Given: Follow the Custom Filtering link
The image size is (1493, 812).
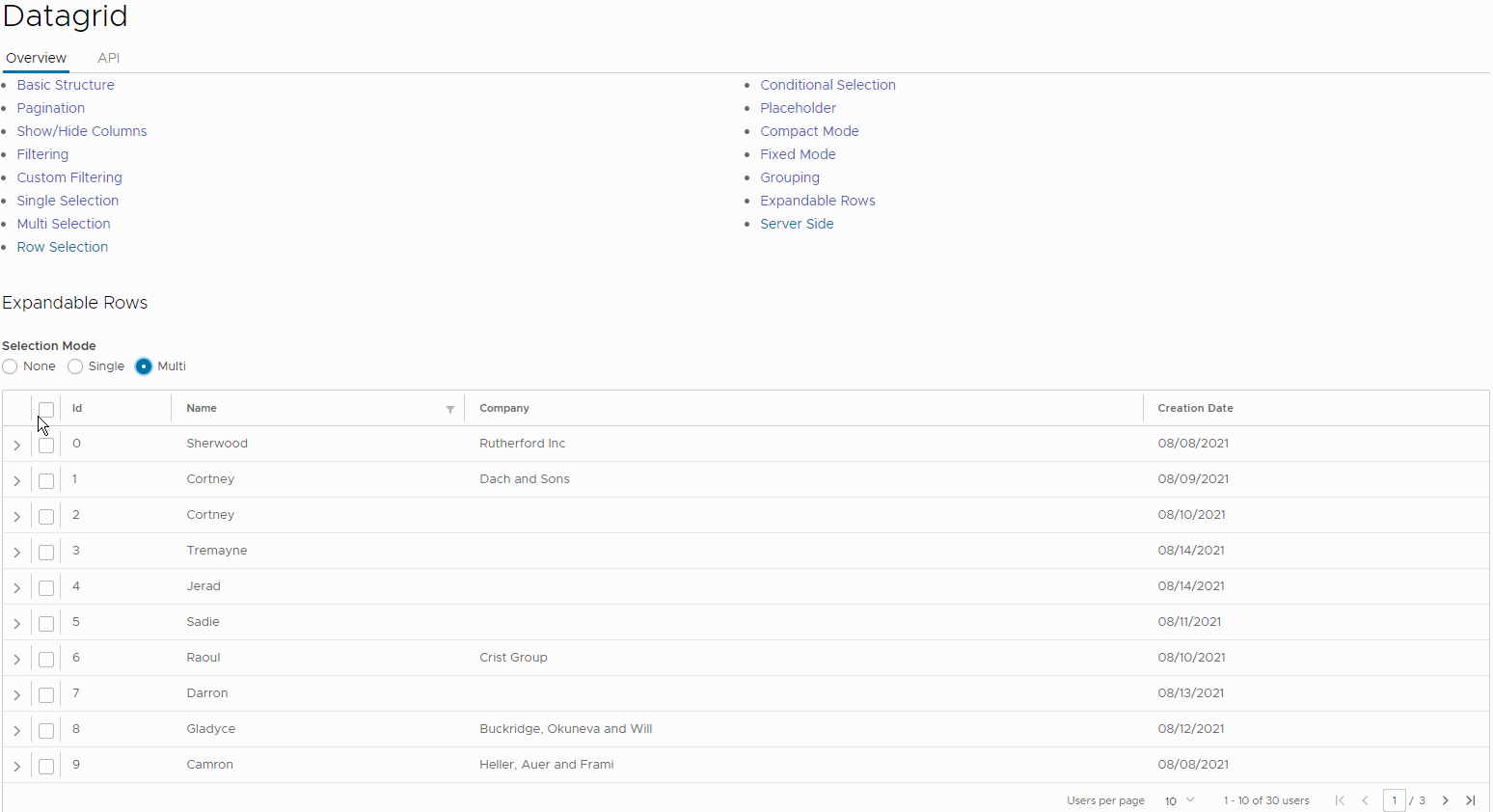Looking at the screenshot, I should 68,177.
